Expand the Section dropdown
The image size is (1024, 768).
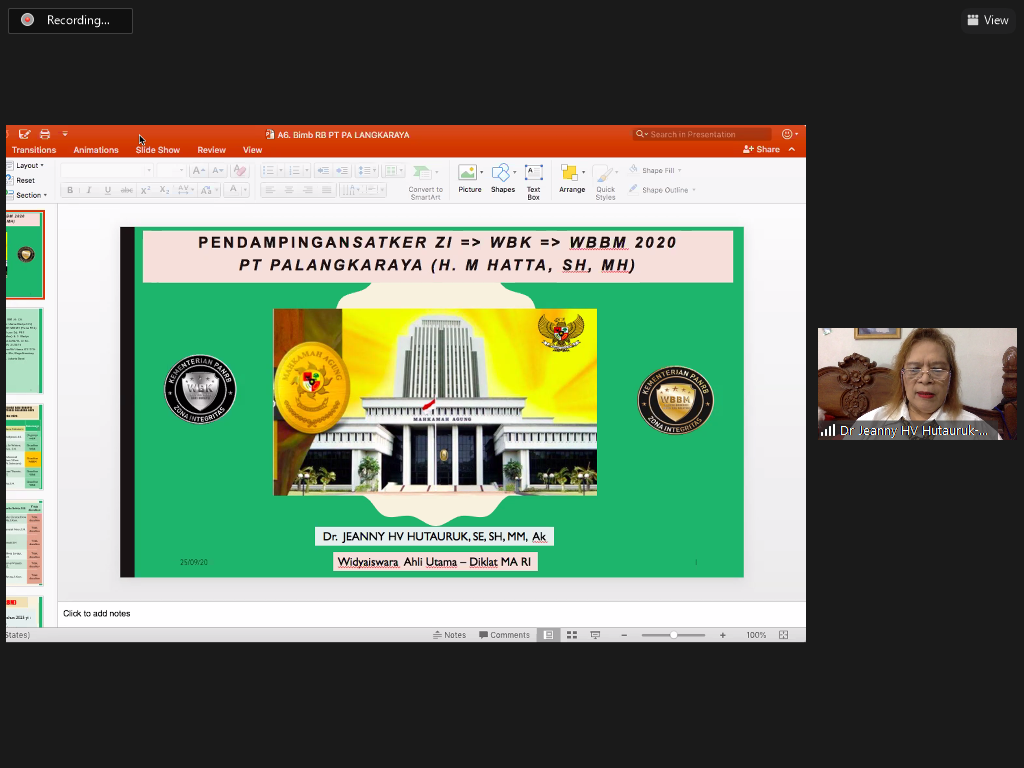pyautogui.click(x=29, y=195)
